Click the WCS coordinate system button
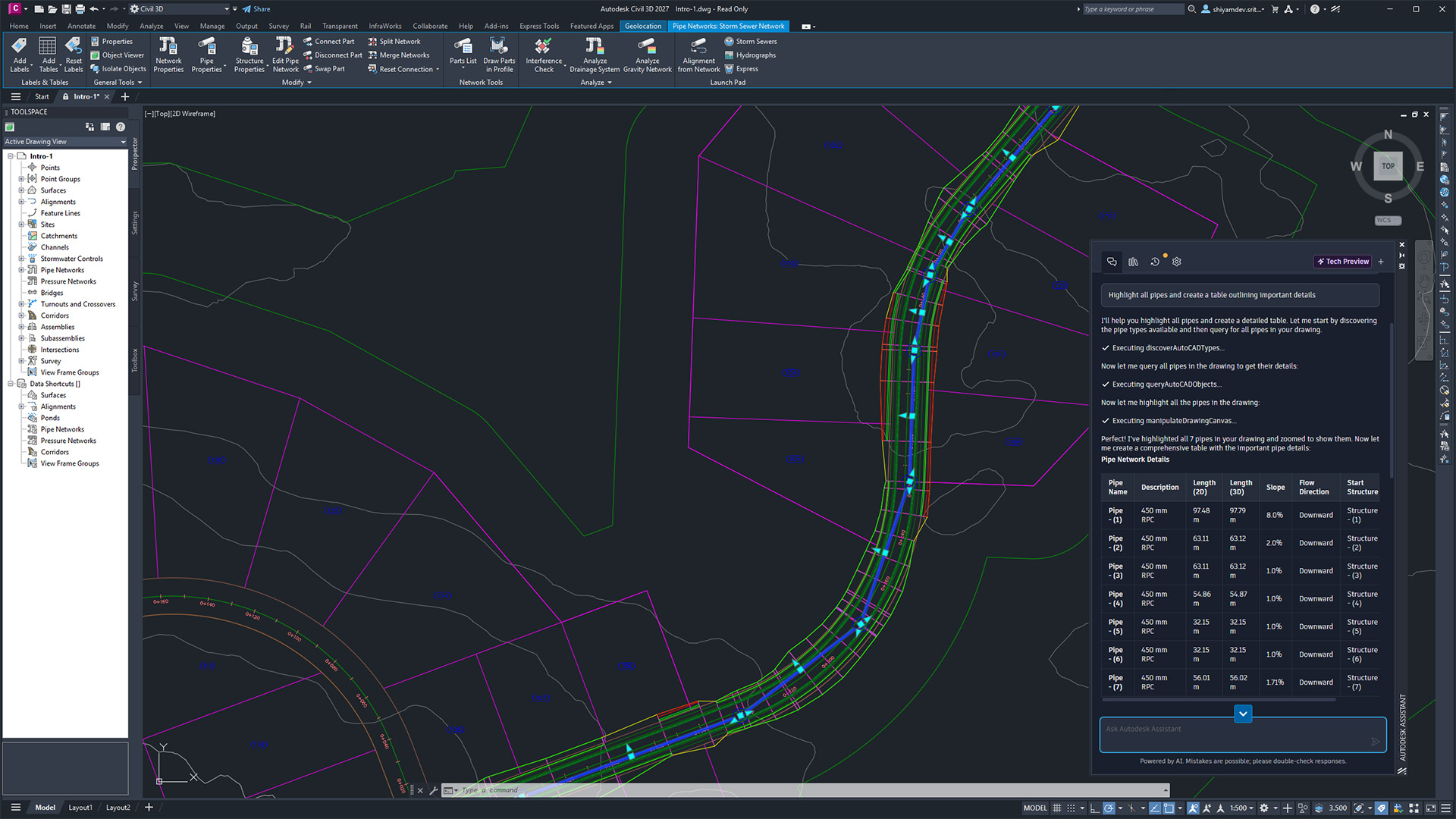The height and width of the screenshot is (819, 1456). click(x=1388, y=221)
